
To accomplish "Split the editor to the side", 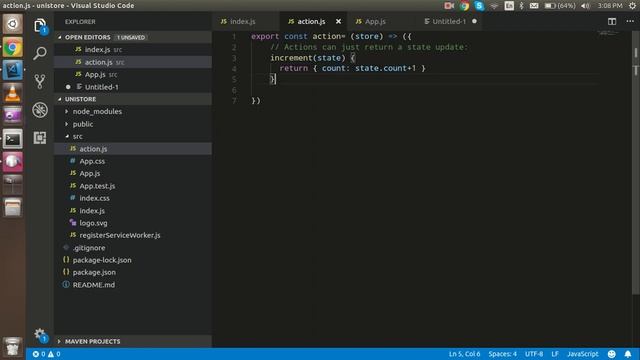I will 611,21.
